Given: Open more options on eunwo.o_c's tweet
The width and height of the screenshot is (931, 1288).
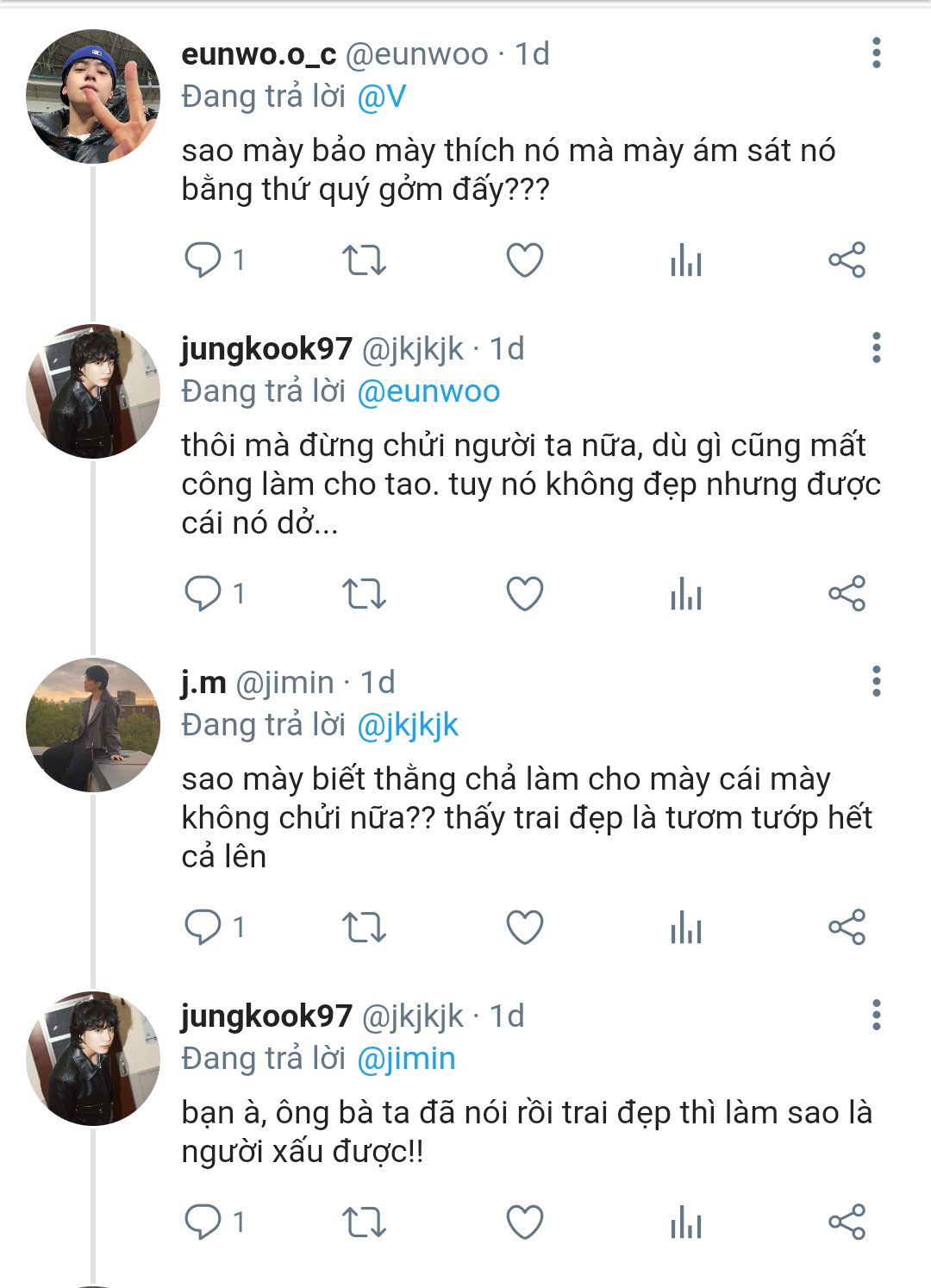Looking at the screenshot, I should click(876, 53).
